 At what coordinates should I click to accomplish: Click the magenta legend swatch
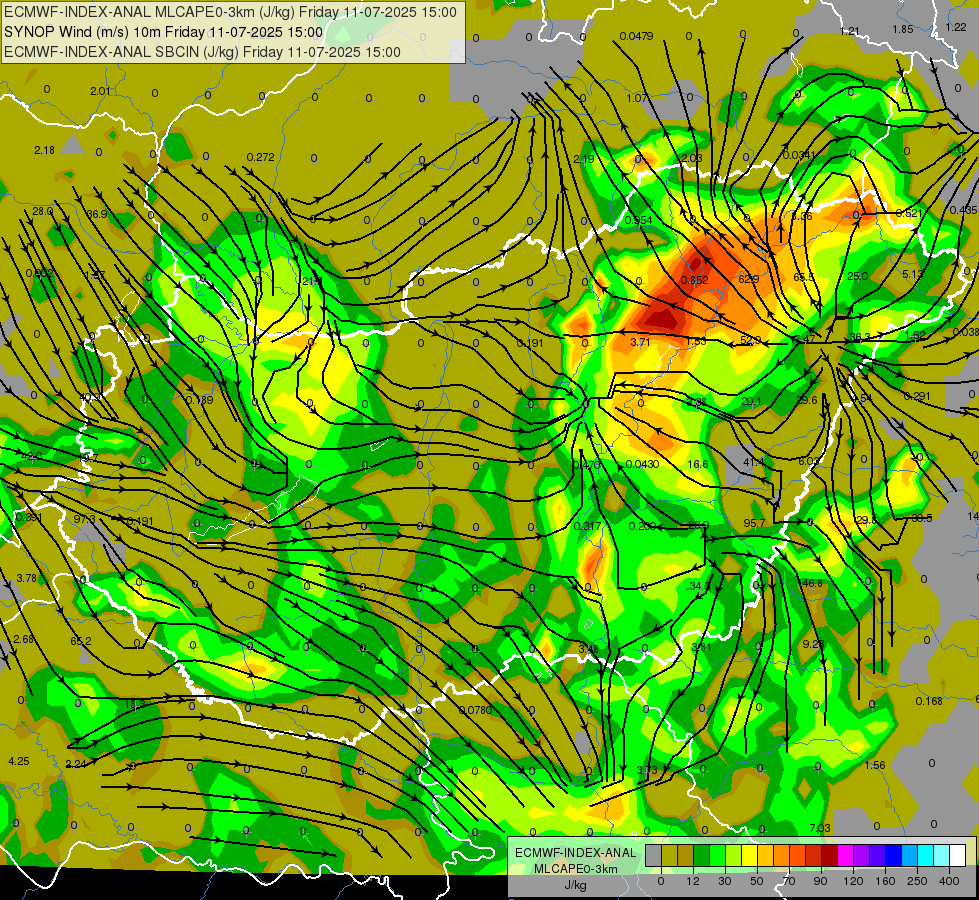pyautogui.click(x=845, y=856)
